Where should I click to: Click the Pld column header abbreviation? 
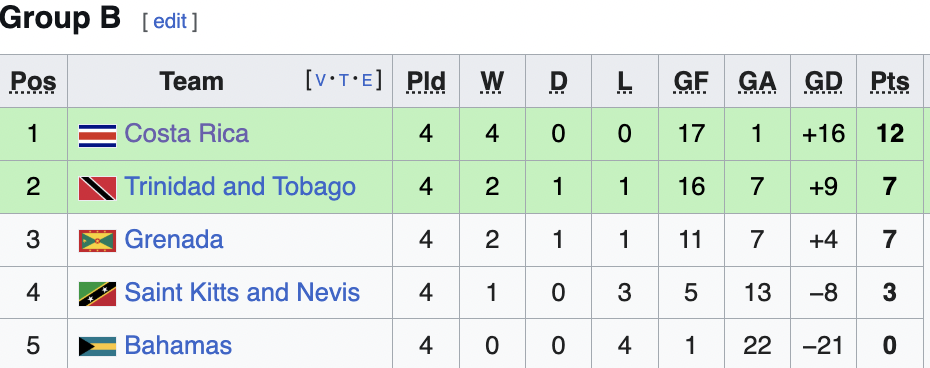(426, 82)
